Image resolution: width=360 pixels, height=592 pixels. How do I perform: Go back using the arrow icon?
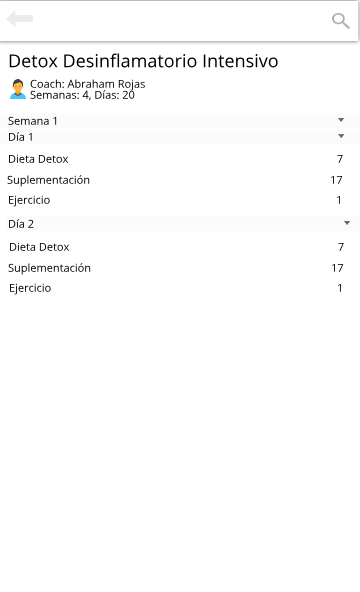pos(20,18)
